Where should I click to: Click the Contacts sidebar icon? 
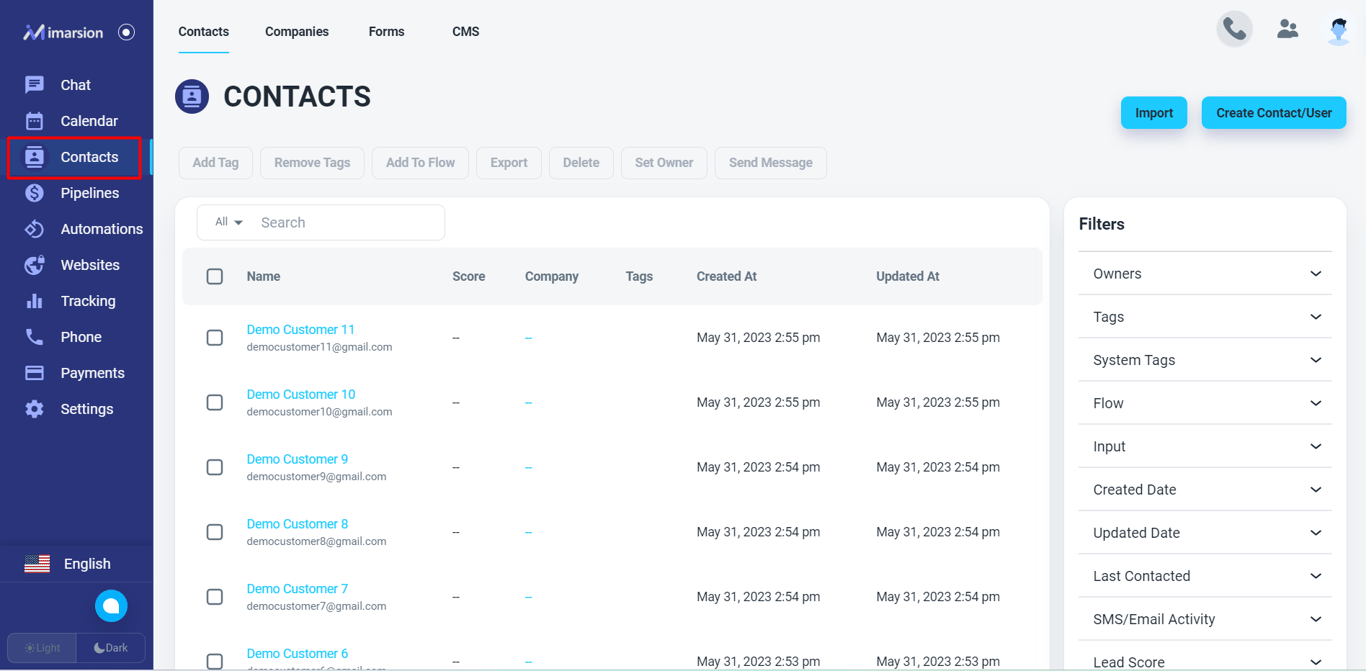click(34, 157)
